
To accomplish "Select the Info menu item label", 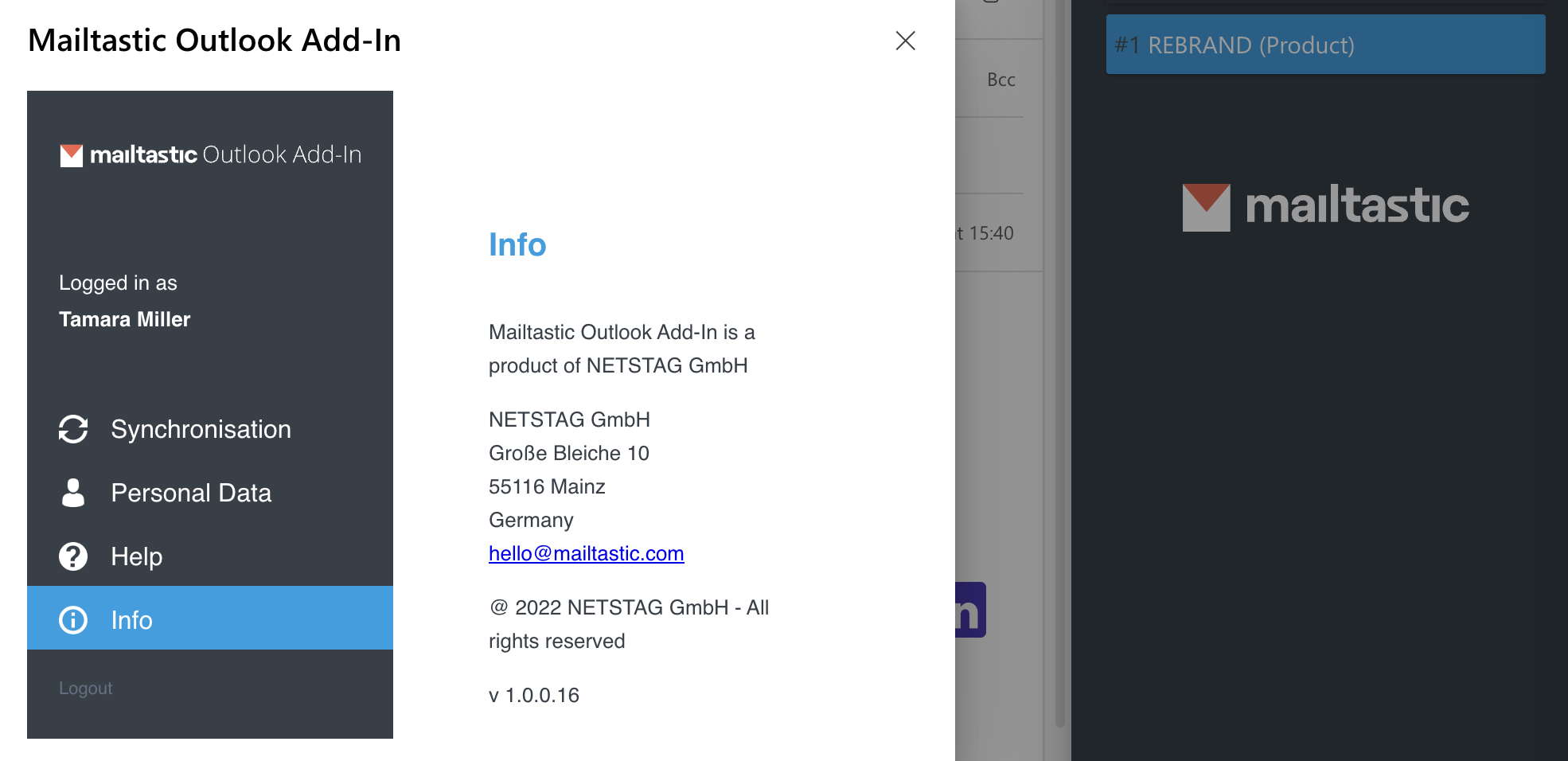I will (132, 620).
